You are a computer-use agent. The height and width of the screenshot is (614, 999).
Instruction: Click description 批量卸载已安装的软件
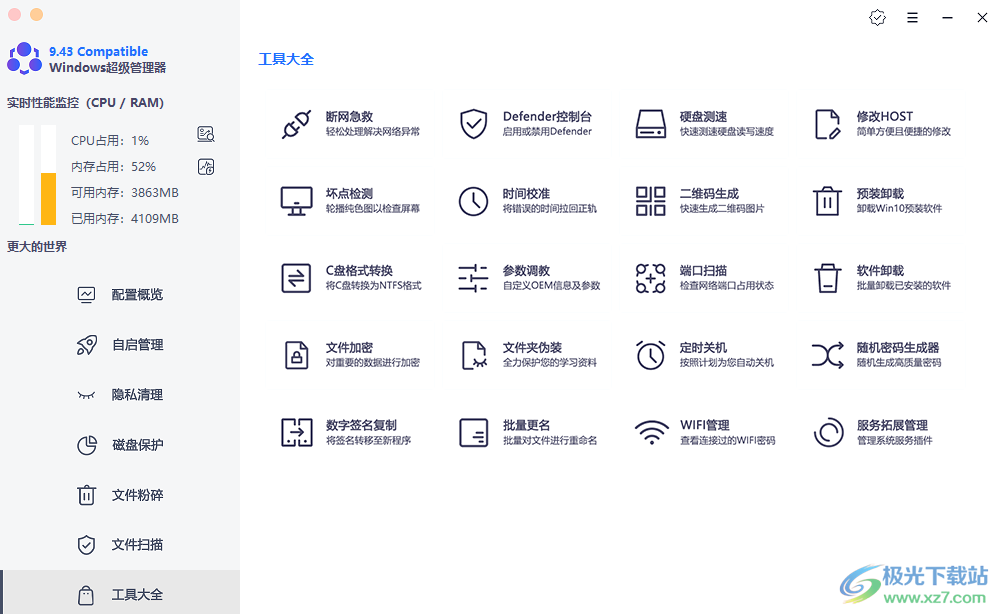[903, 286]
